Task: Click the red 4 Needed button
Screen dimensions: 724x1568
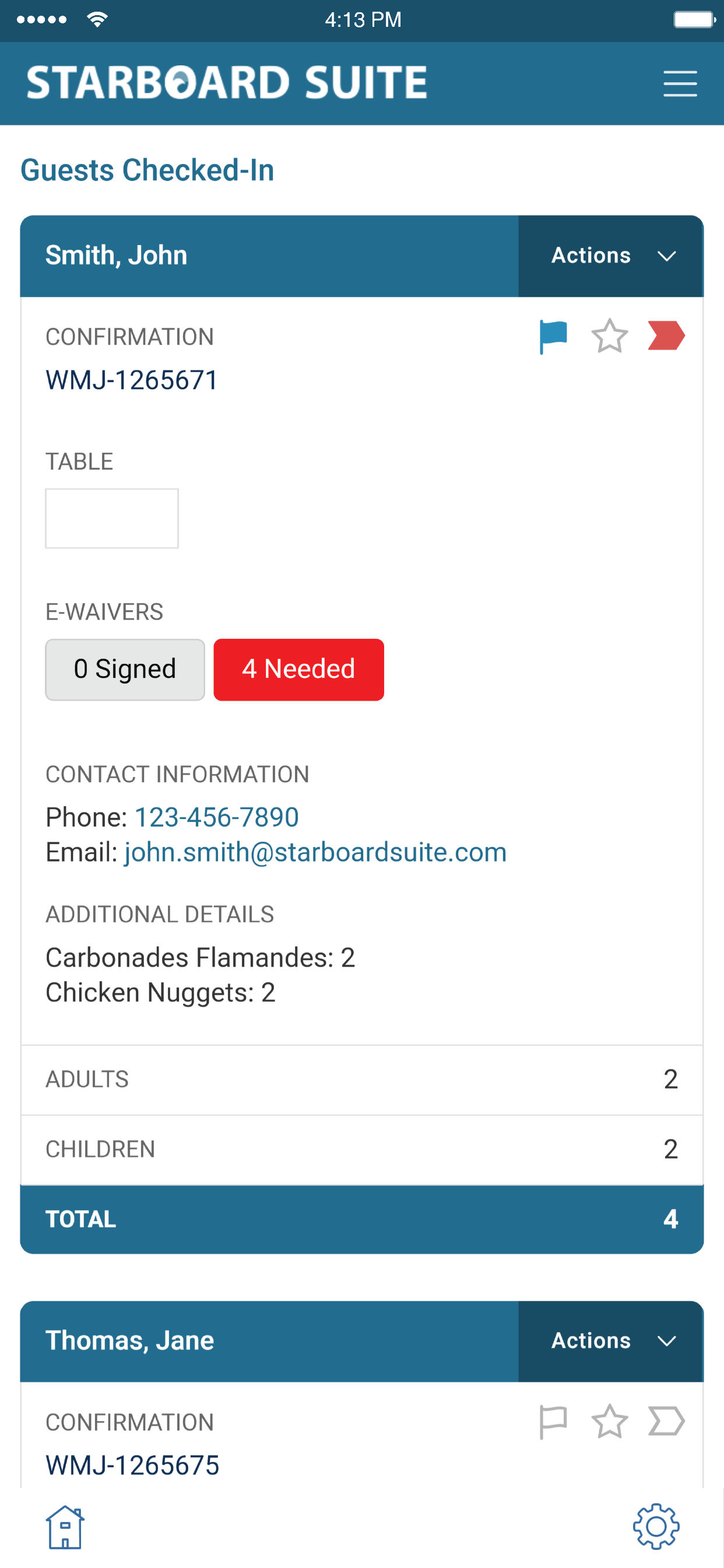Action: tap(298, 670)
